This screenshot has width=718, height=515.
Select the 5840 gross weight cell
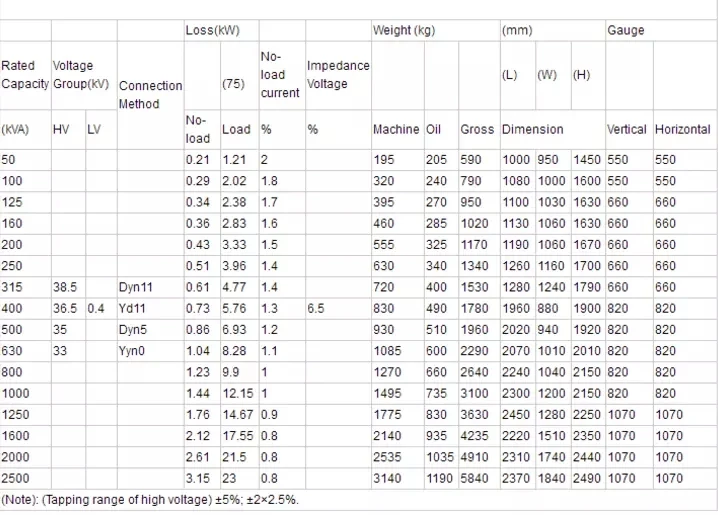476,479
